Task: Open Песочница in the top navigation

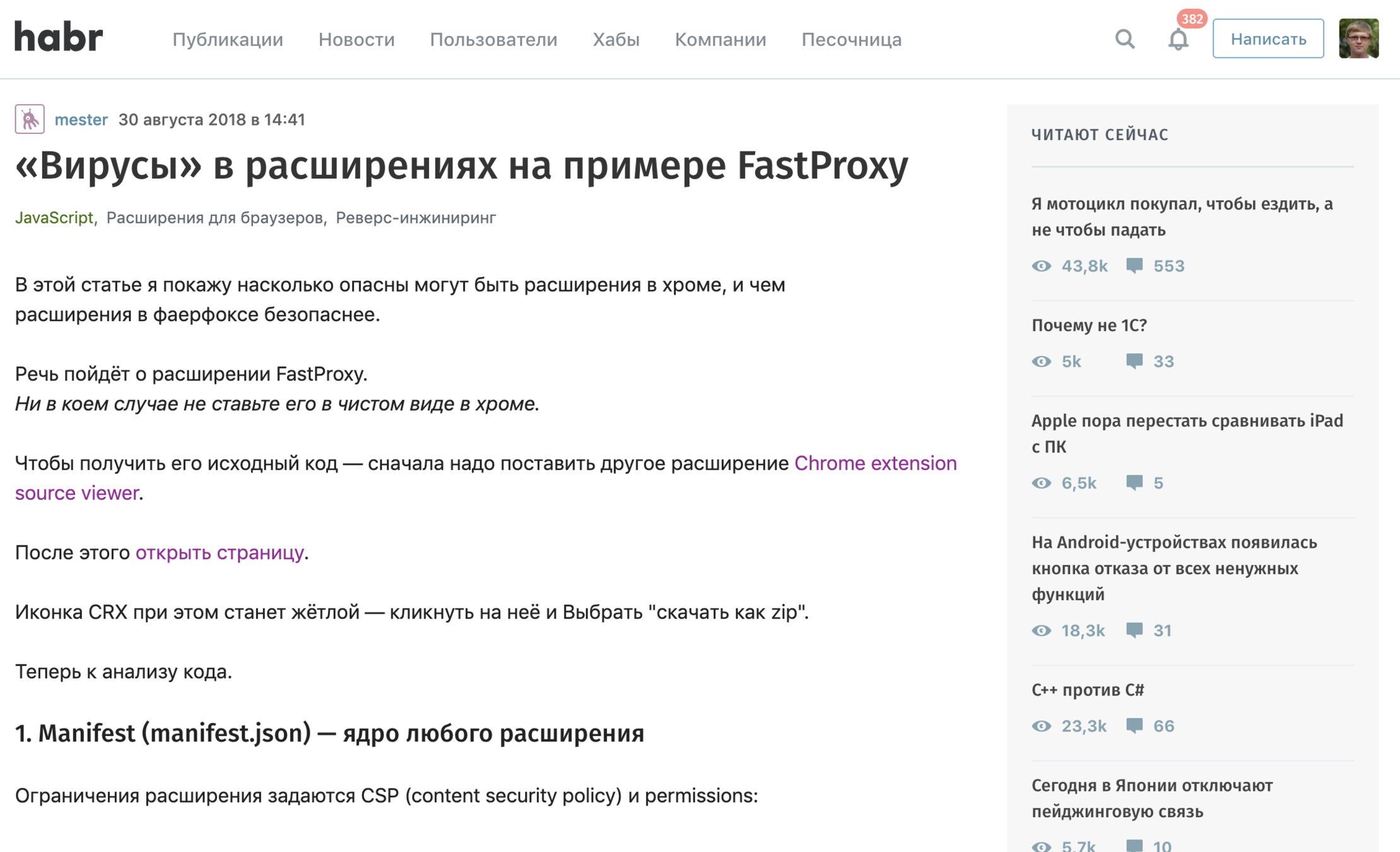Action: point(851,39)
